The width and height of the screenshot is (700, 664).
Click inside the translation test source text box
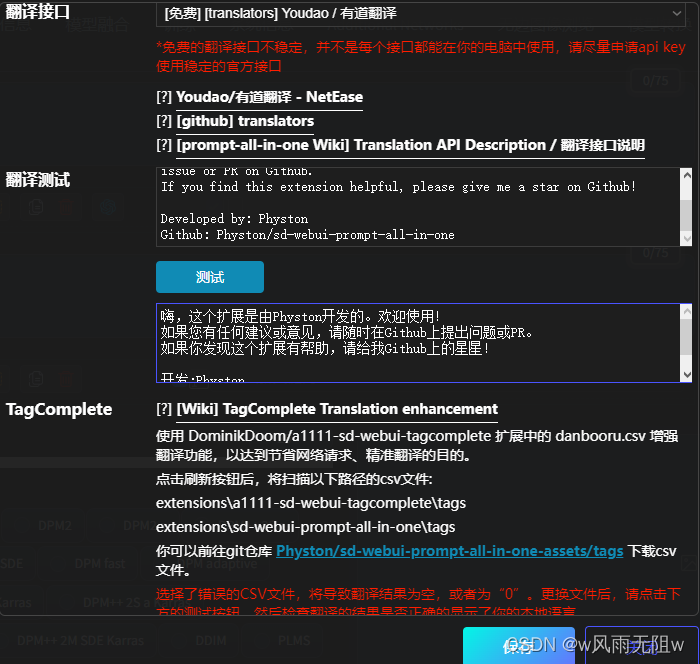click(418, 207)
